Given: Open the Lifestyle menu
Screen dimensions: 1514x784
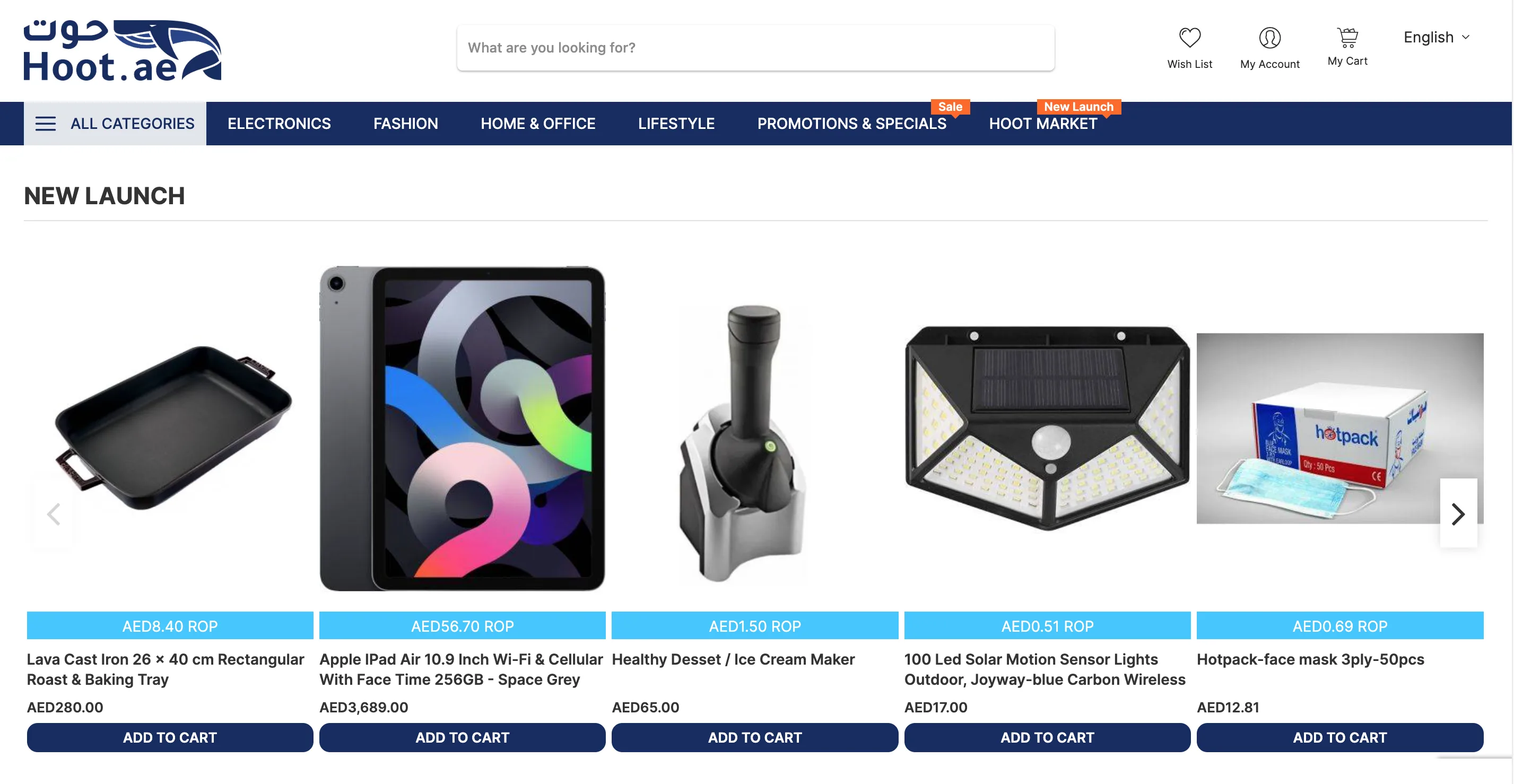Looking at the screenshot, I should pyautogui.click(x=676, y=124).
